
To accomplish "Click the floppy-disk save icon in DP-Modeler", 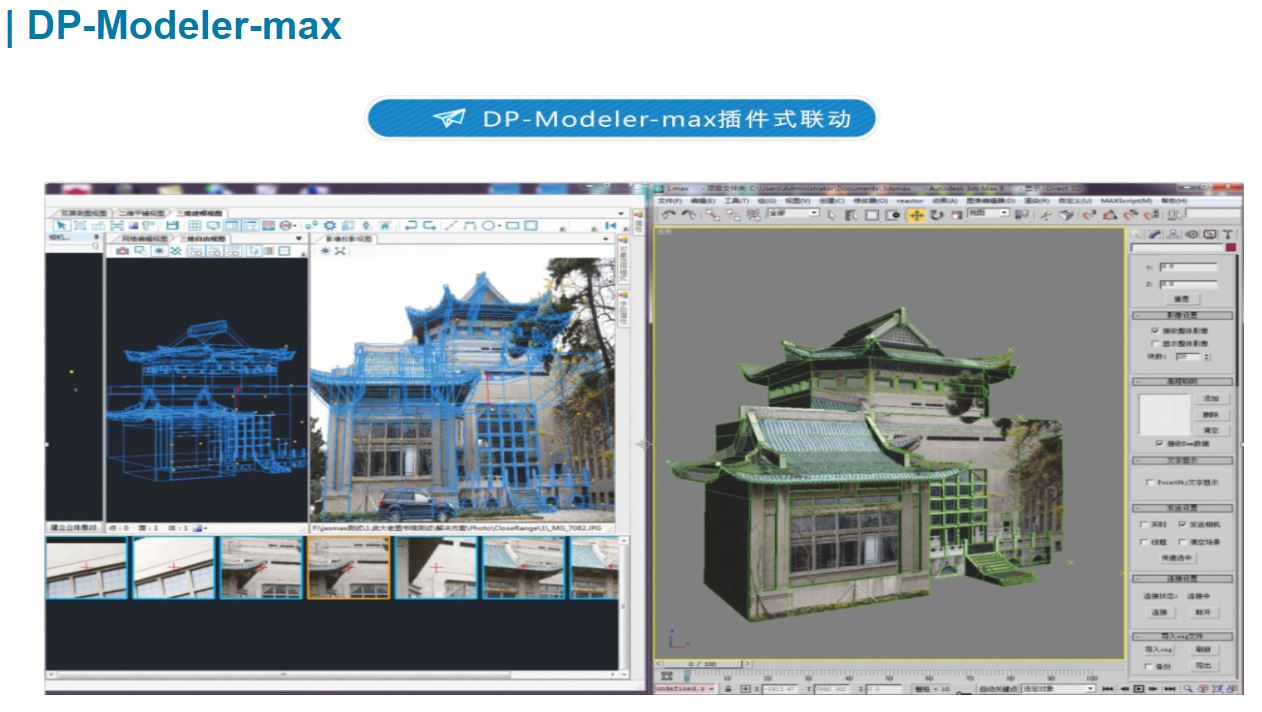I will tap(173, 226).
